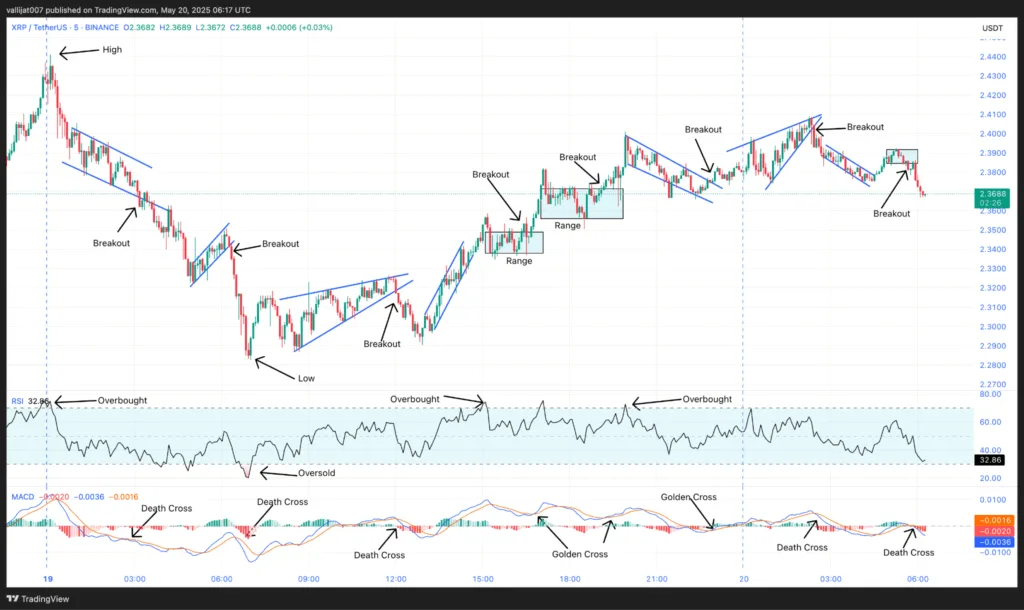Click the 2.3100 price scale label
The width and height of the screenshot is (1024, 610).
click(993, 308)
